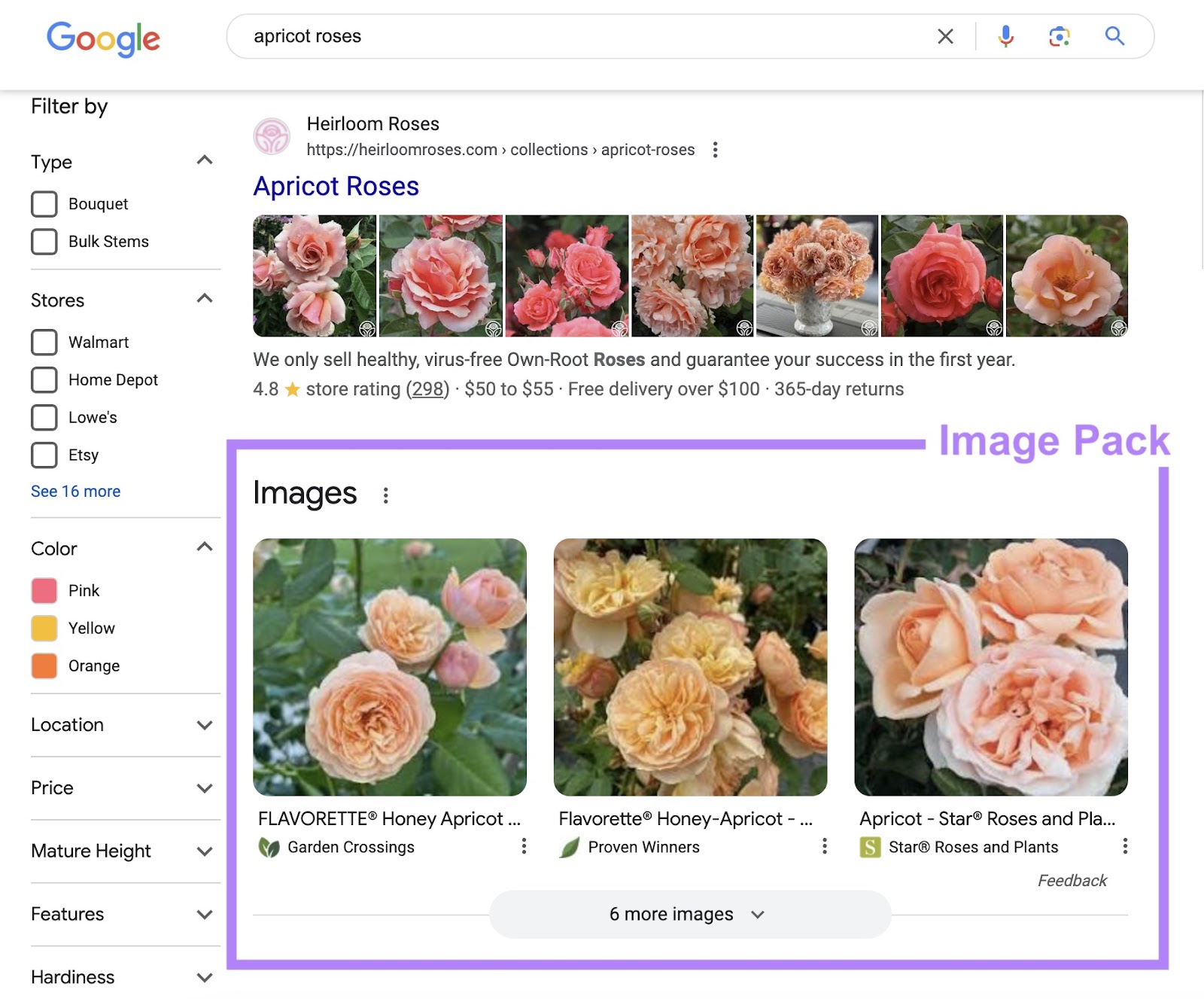Select the Orange color filter swatch

43,665
